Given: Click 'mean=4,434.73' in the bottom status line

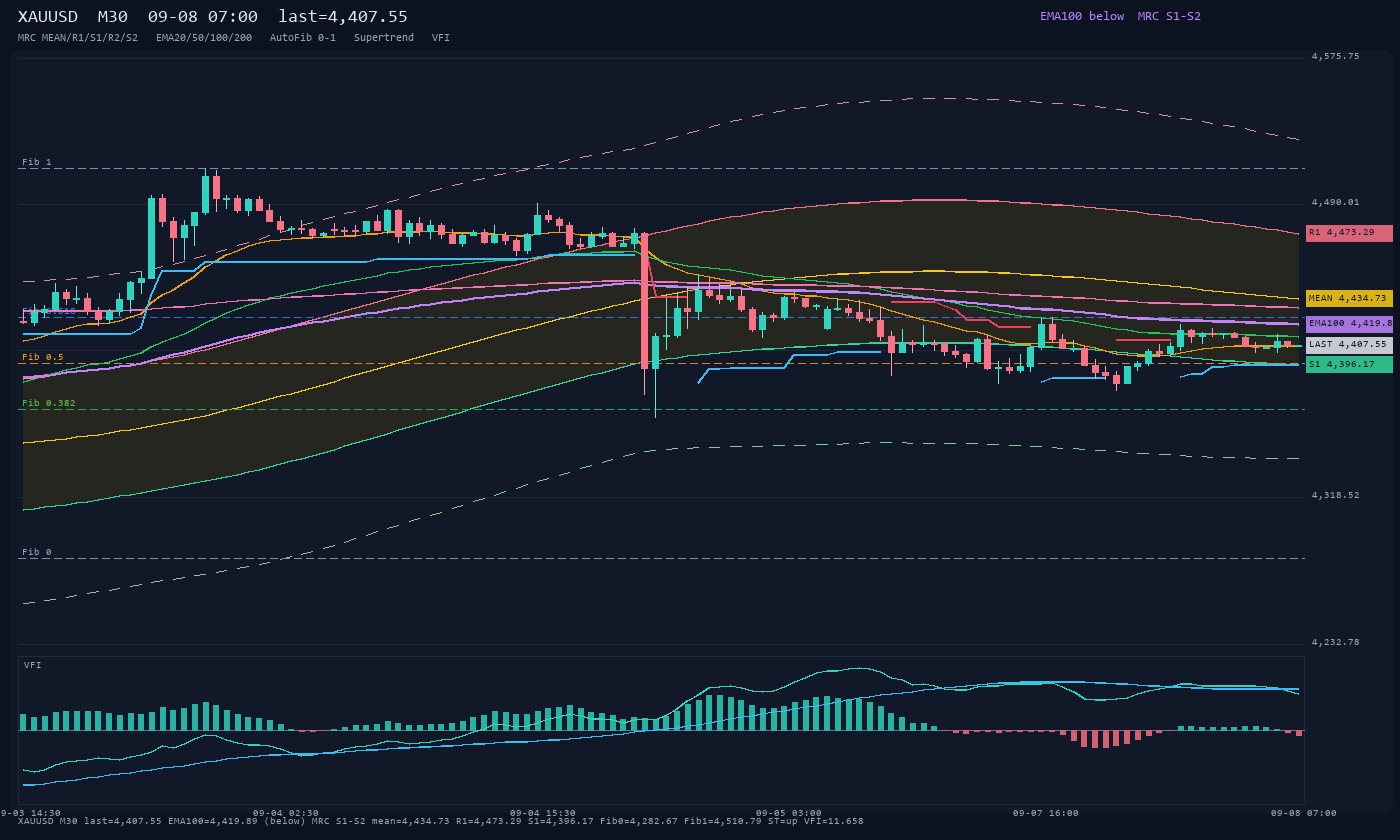Looking at the screenshot, I should pyautogui.click(x=411, y=821).
